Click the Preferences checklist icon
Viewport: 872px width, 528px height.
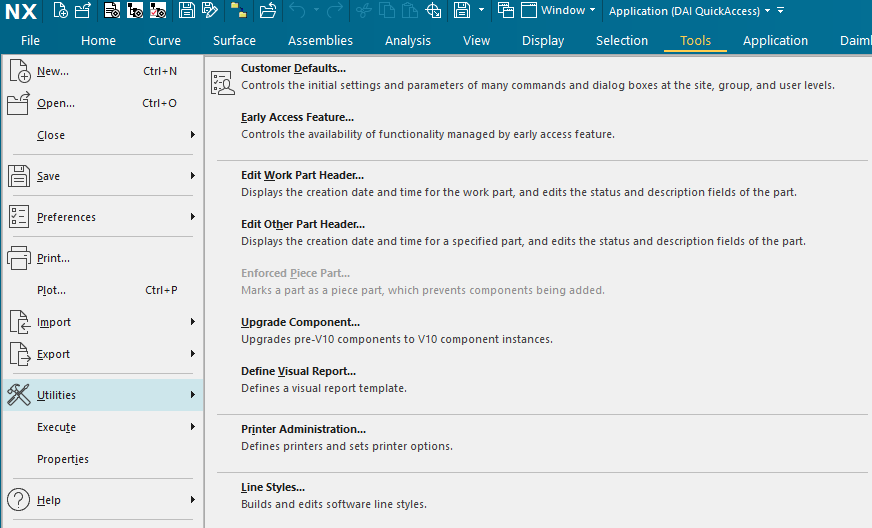(x=19, y=217)
